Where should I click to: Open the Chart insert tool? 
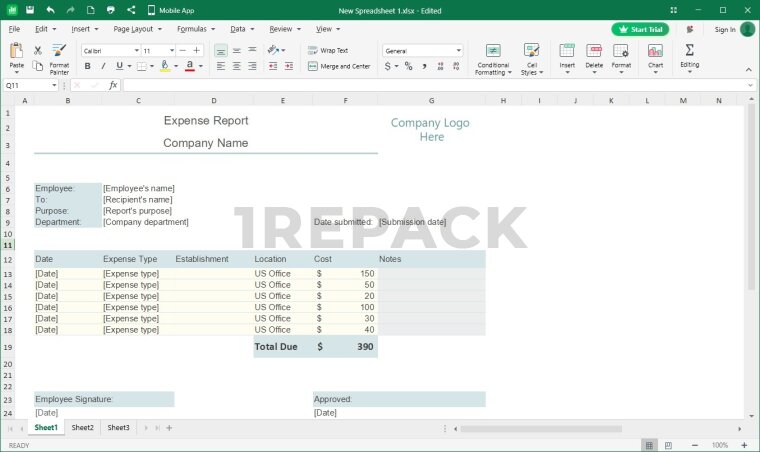click(x=655, y=57)
